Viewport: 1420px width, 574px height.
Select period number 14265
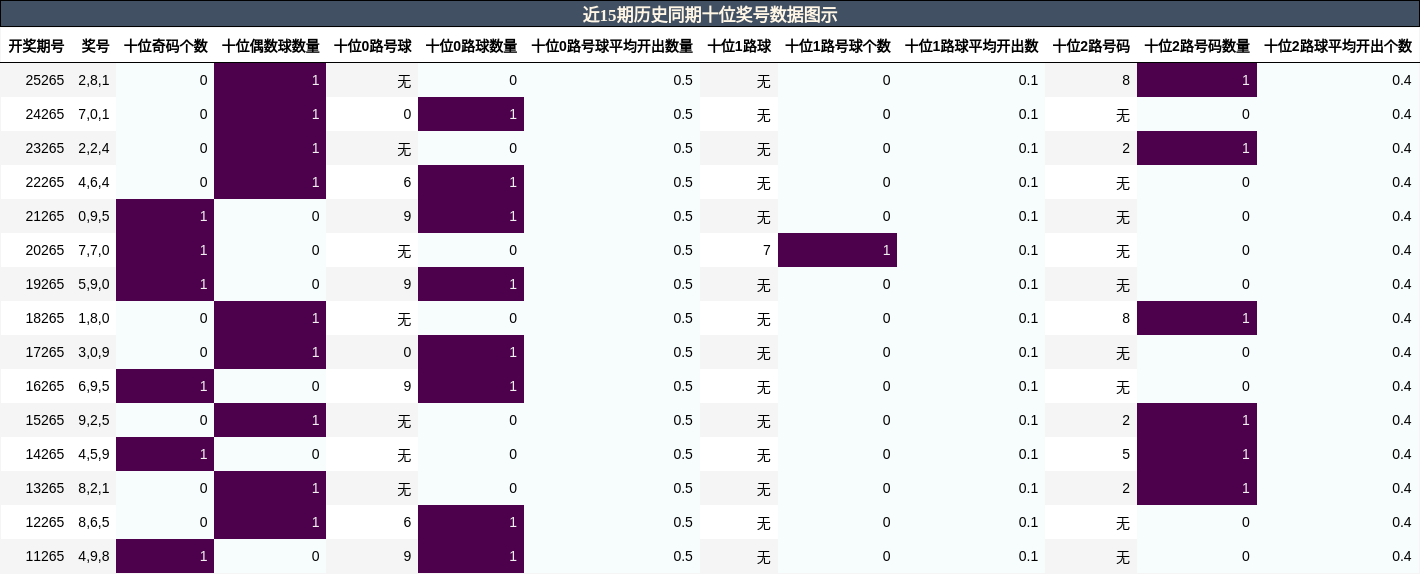coord(45,454)
